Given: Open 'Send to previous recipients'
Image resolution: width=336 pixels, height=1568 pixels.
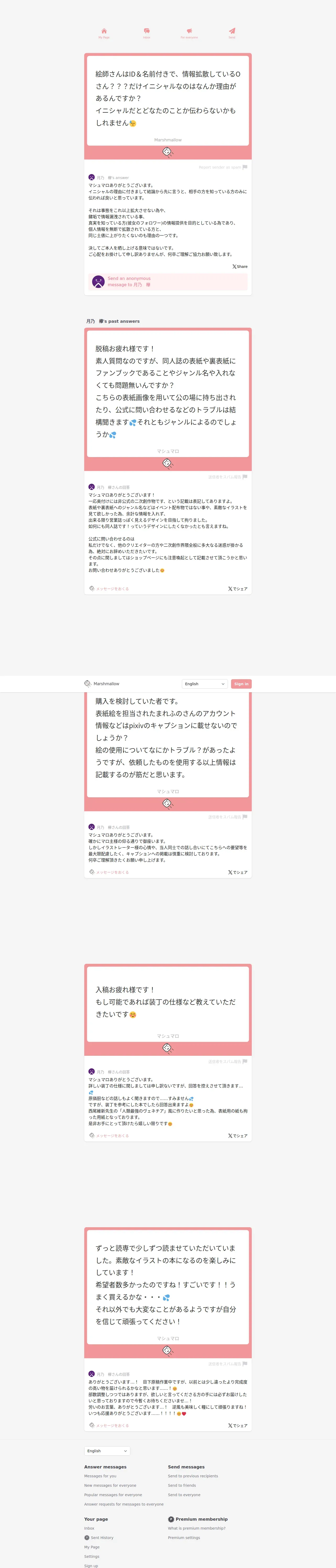Looking at the screenshot, I should pos(193,1476).
